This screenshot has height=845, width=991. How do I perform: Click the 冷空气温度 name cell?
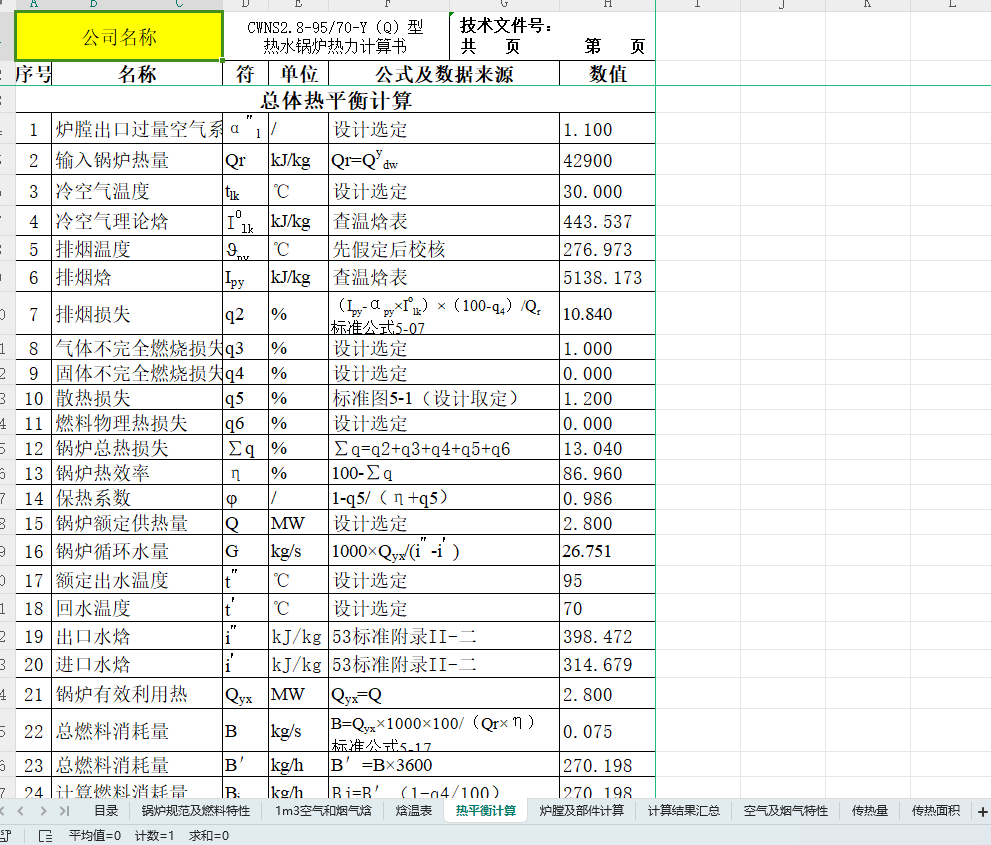pos(137,191)
